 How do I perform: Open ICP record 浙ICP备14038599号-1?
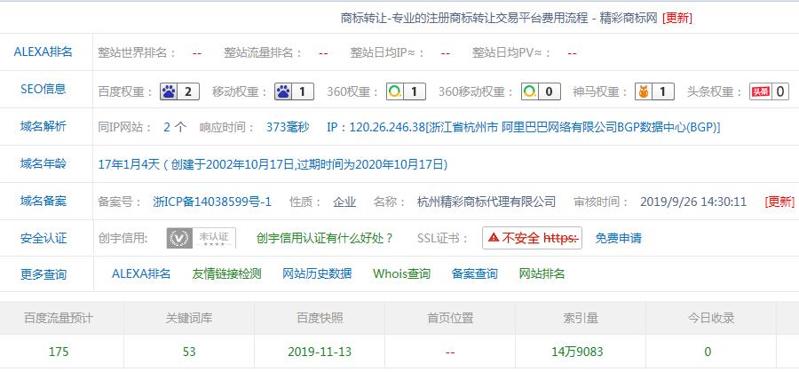click(x=212, y=202)
